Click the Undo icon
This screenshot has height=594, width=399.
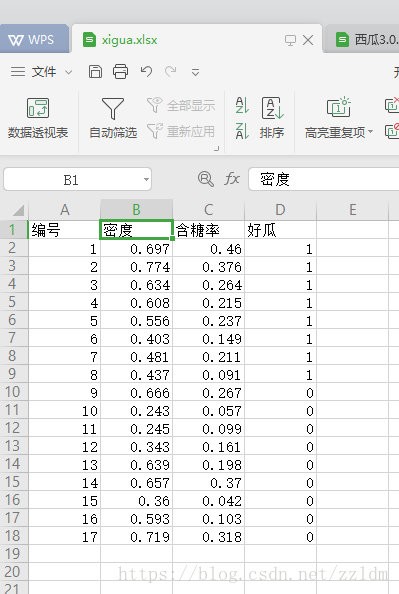click(x=146, y=71)
